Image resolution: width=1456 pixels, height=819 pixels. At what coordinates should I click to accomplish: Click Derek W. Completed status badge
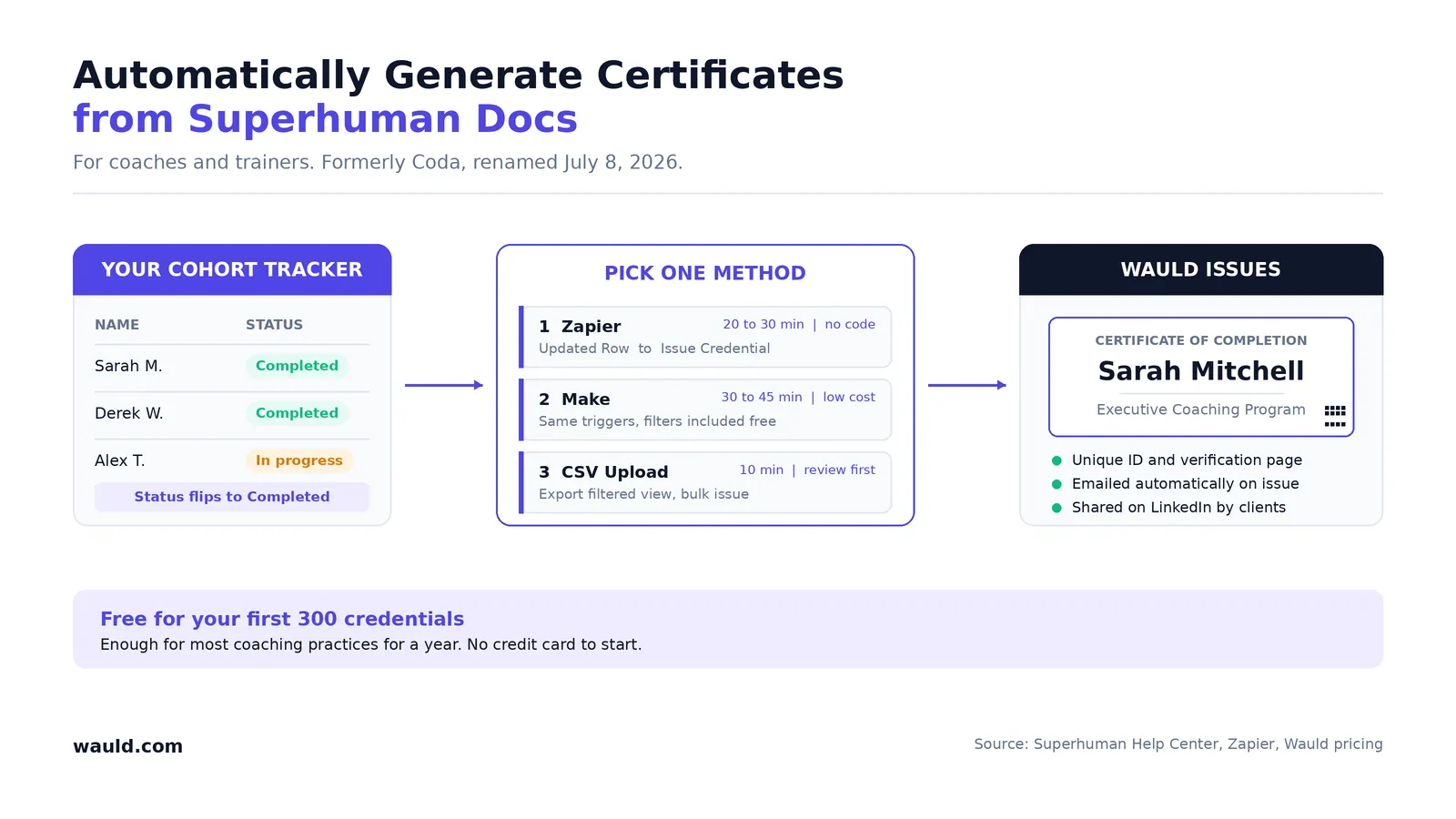297,413
